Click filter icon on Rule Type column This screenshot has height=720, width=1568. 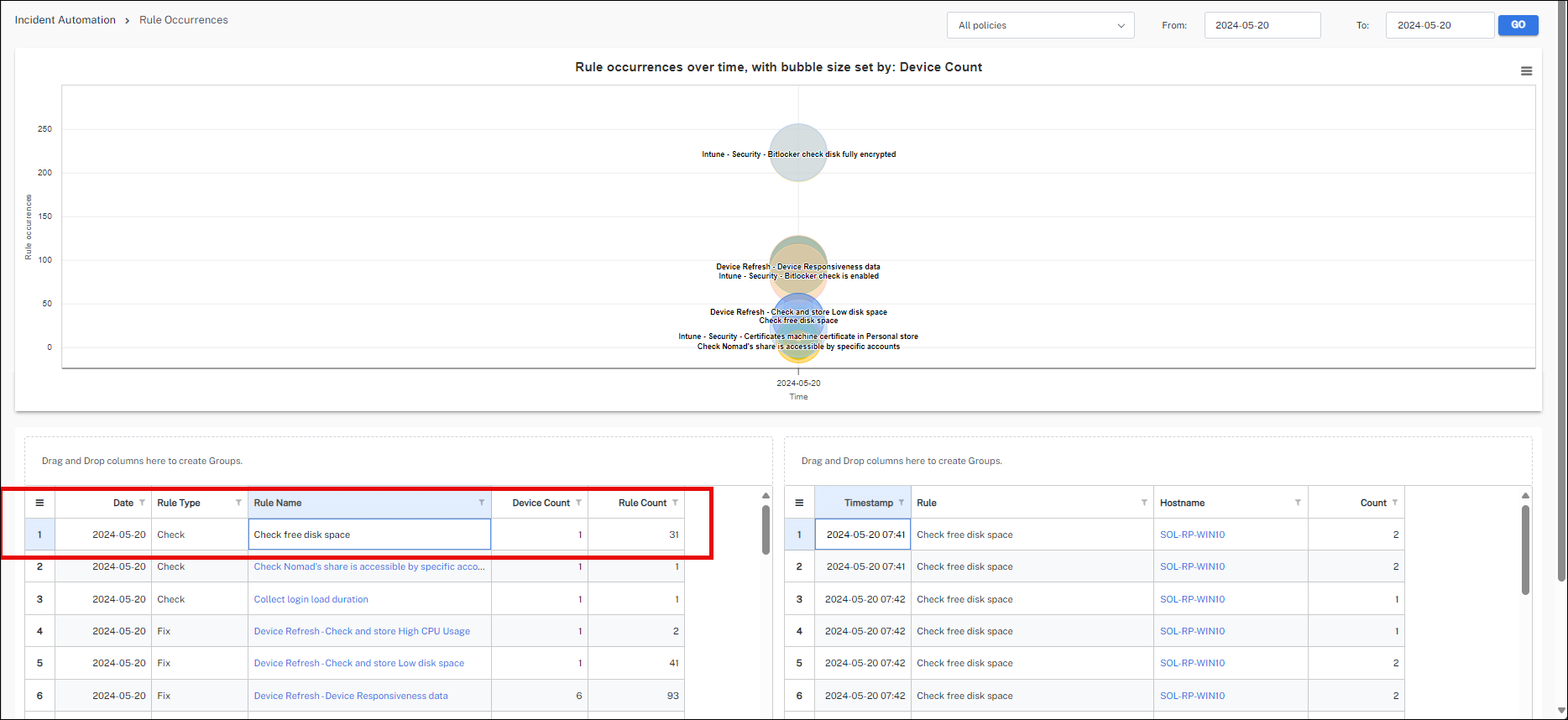tap(238, 503)
